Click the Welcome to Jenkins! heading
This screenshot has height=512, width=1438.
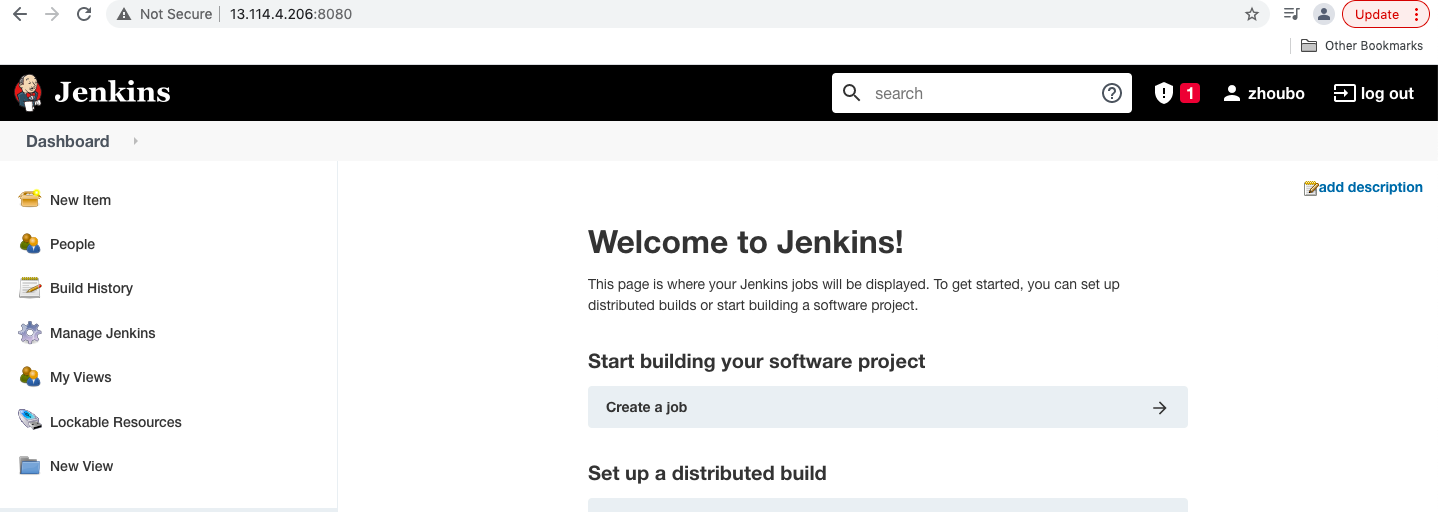click(x=746, y=242)
